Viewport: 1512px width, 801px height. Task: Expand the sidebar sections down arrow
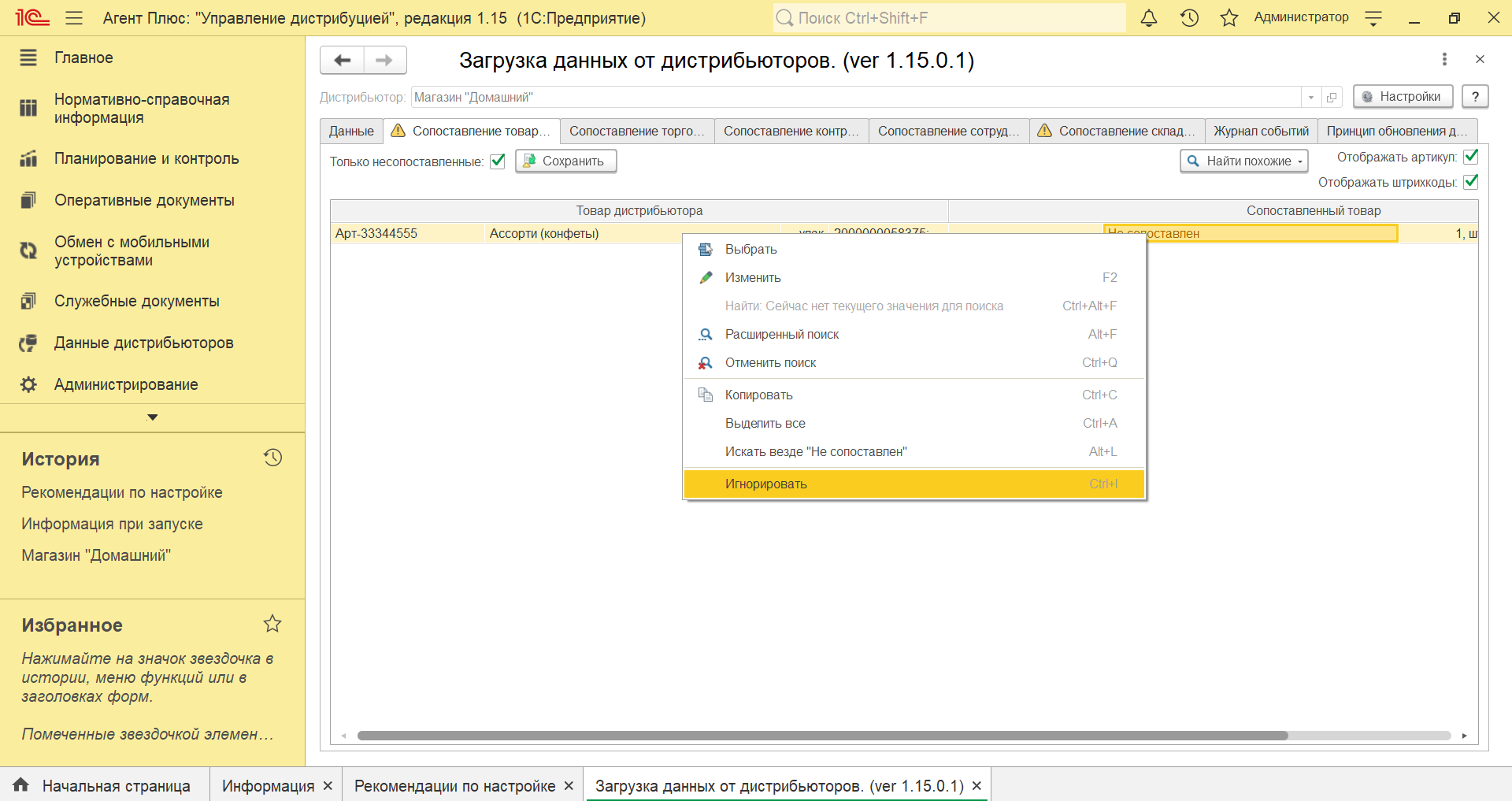(x=153, y=417)
